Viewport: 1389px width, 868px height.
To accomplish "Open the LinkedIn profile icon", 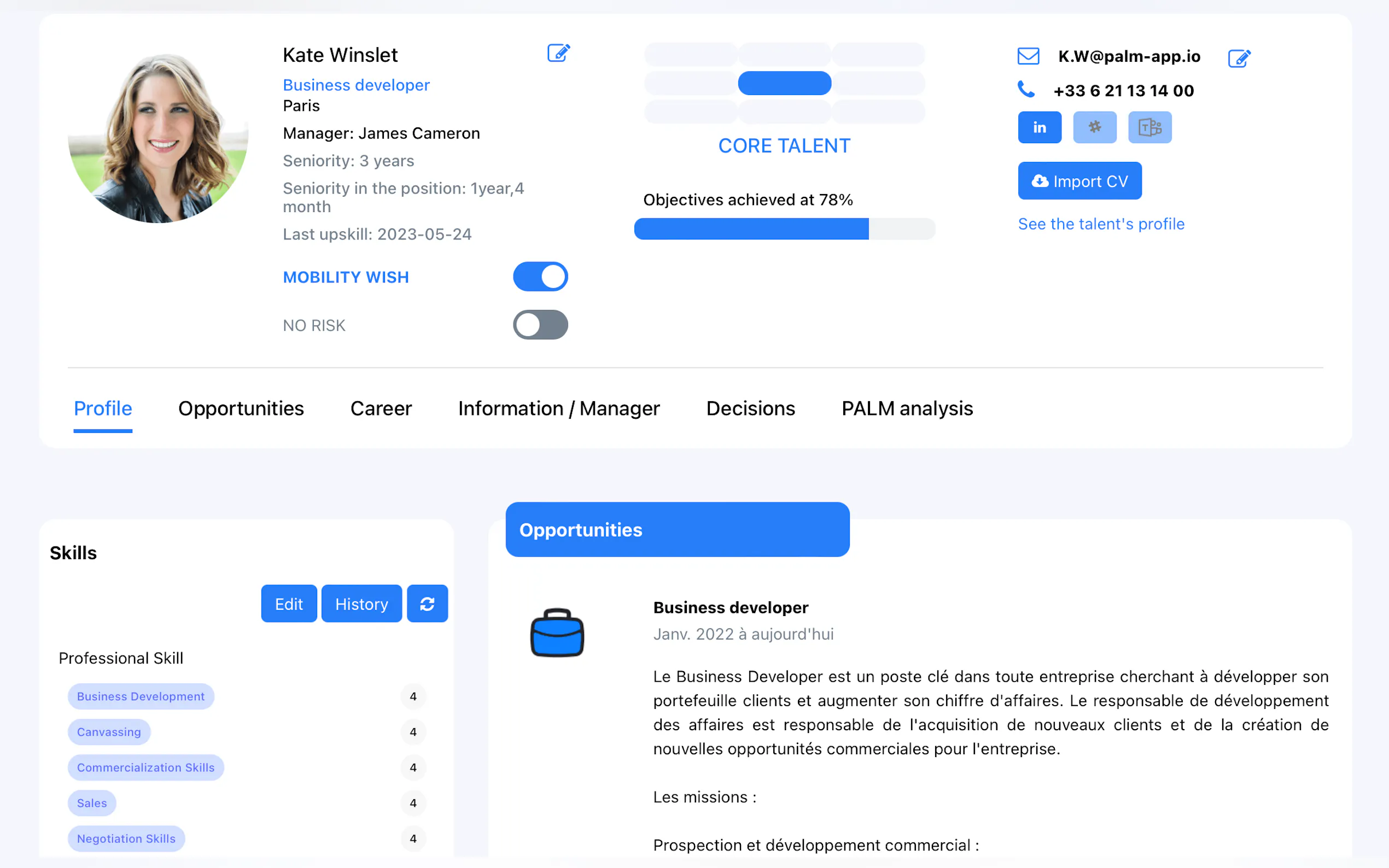I will (1038, 127).
